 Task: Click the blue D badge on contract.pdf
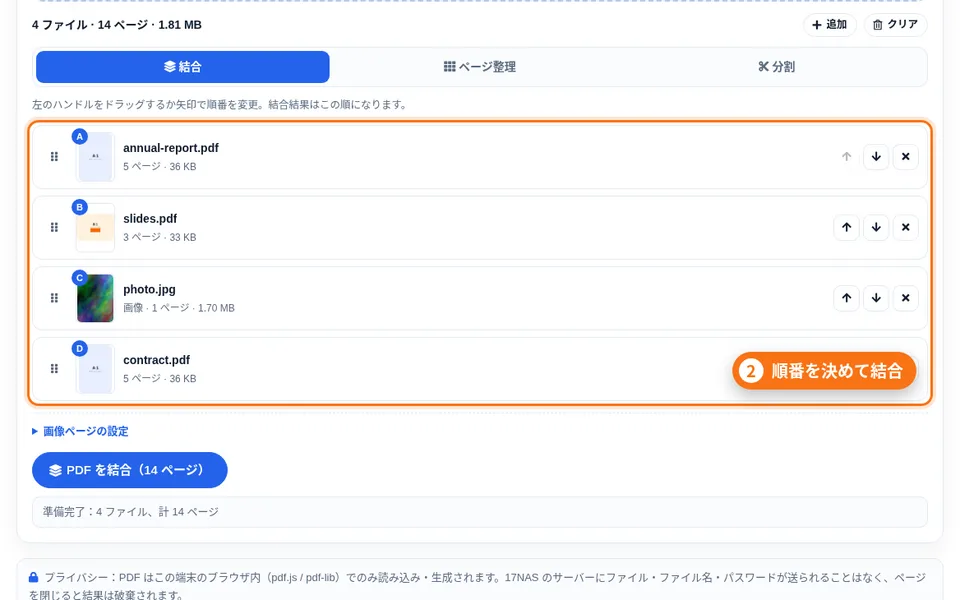pyautogui.click(x=80, y=348)
